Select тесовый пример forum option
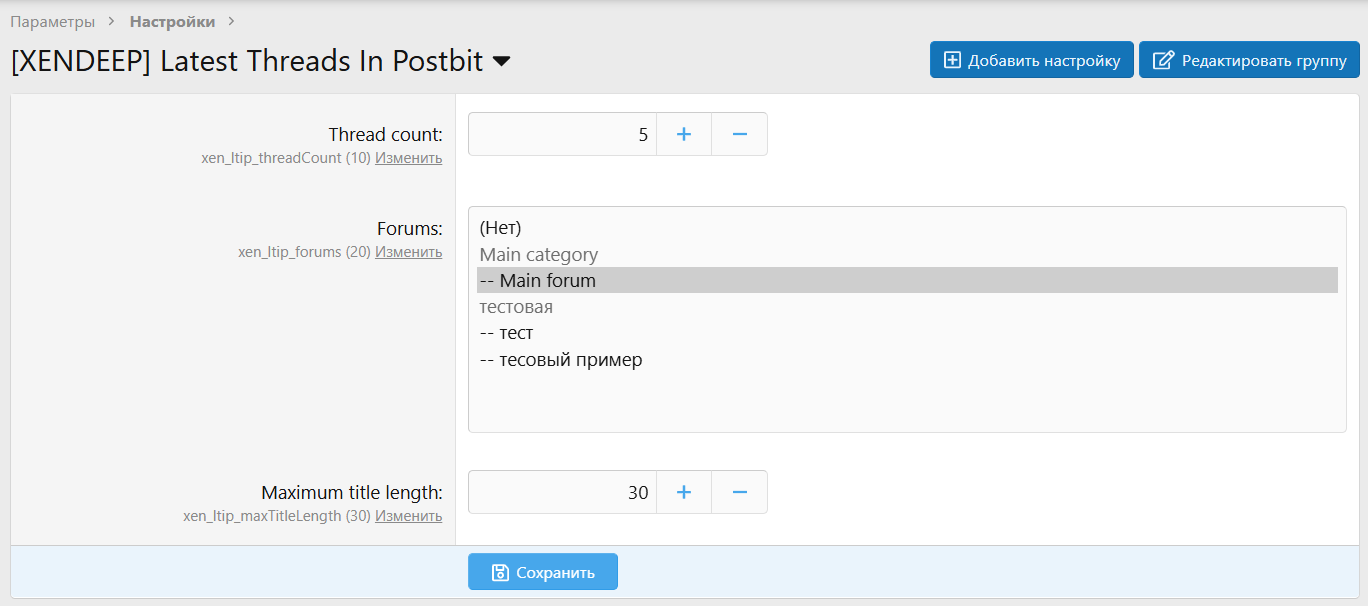The height and width of the screenshot is (606, 1368). click(x=570, y=359)
